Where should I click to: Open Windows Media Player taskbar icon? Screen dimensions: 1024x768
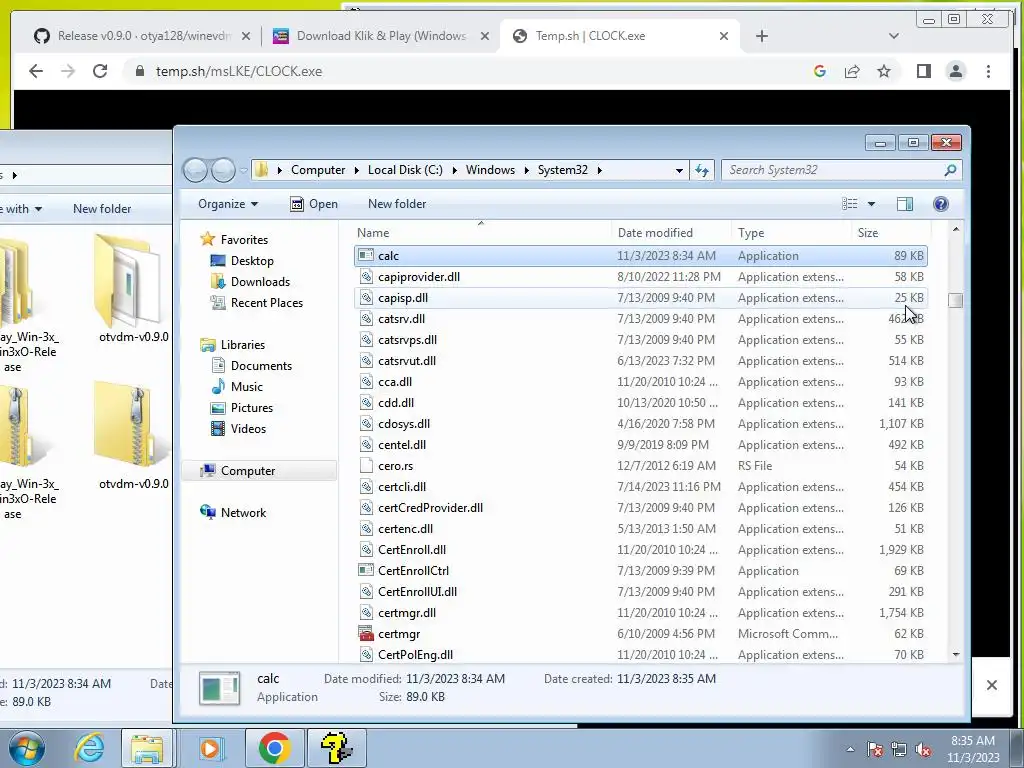(x=210, y=748)
